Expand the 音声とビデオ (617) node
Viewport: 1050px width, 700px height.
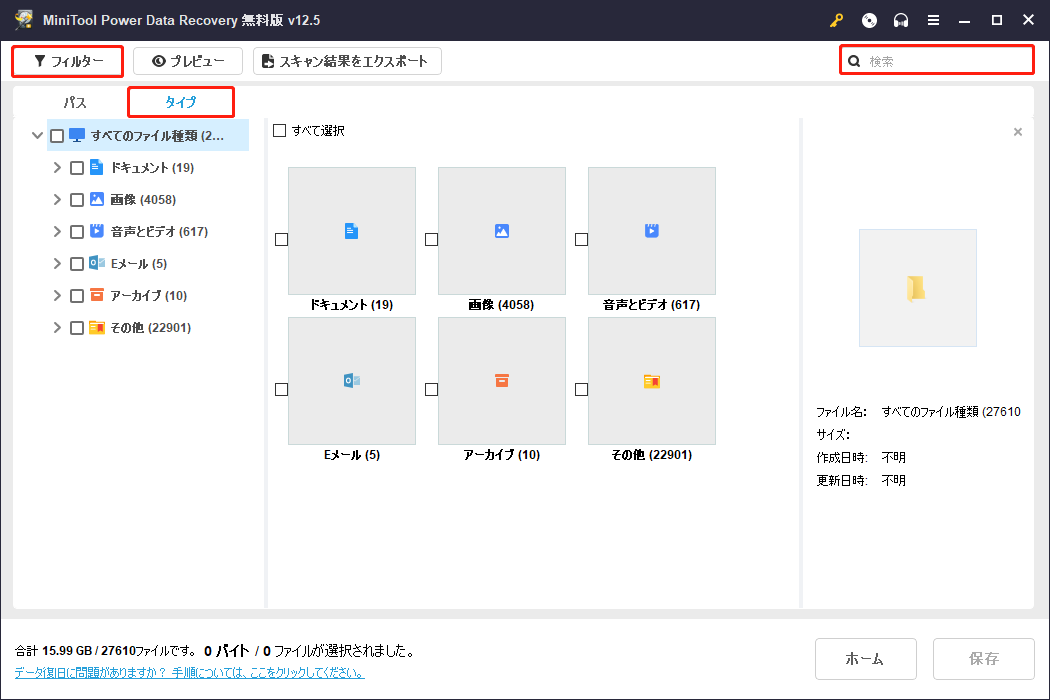click(57, 231)
